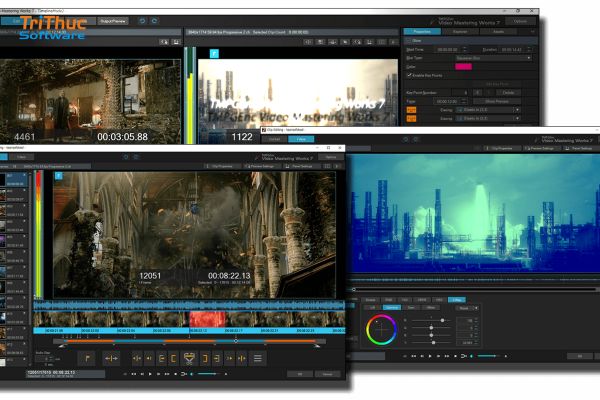Click the seek bar handle under the timecode ruler
The height and width of the screenshot is (400, 600).
pyautogui.click(x=236, y=341)
